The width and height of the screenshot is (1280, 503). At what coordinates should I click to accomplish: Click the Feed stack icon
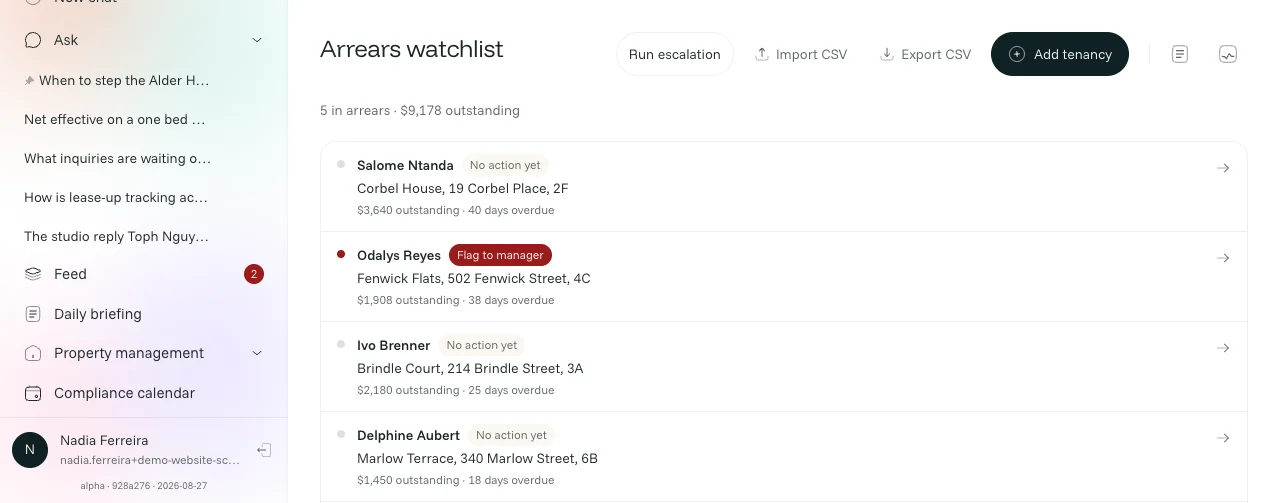click(x=33, y=274)
